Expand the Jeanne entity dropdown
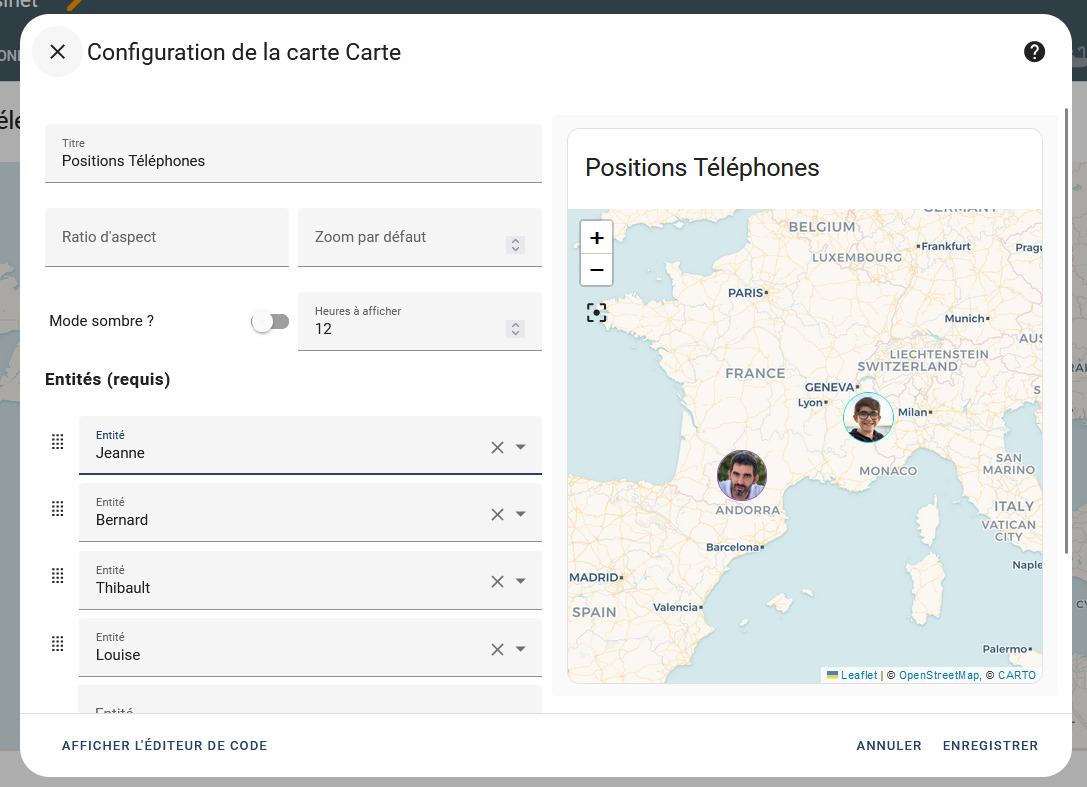This screenshot has height=787, width=1087. [x=521, y=447]
